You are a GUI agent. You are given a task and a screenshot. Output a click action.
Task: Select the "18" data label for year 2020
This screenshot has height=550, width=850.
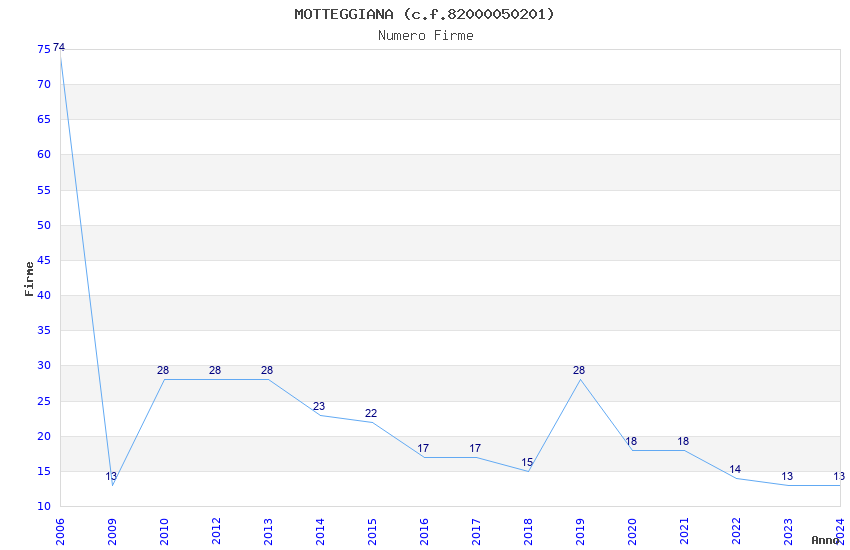(631, 442)
